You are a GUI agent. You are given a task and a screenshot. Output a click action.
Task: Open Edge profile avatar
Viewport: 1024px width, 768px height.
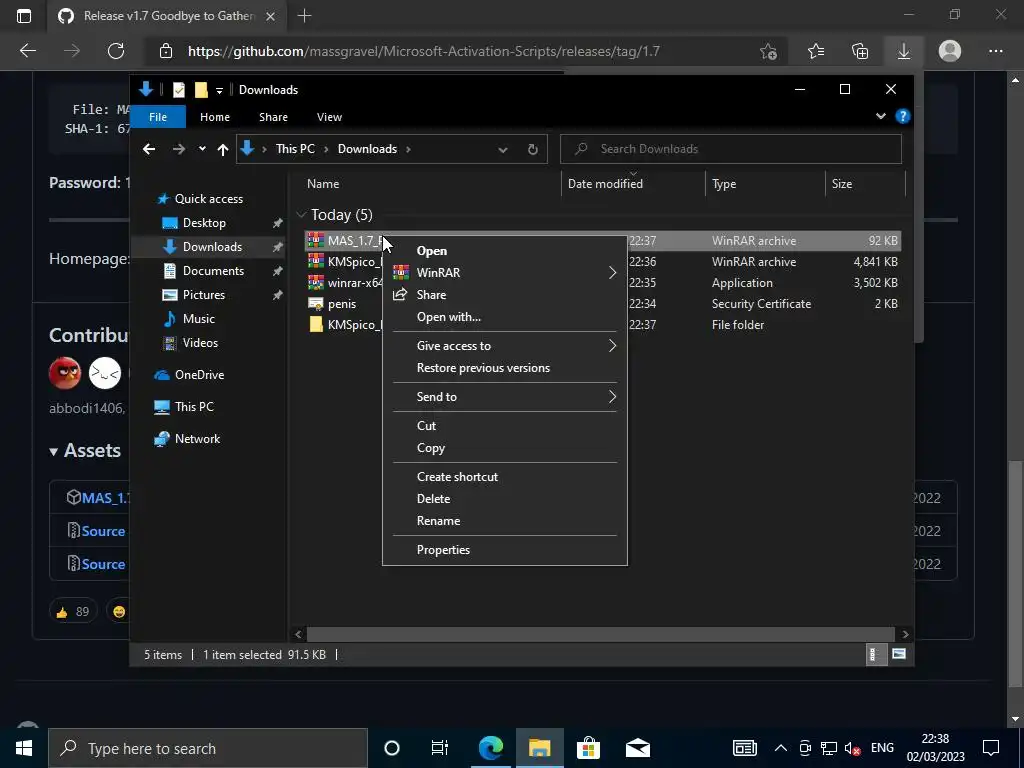tap(950, 51)
